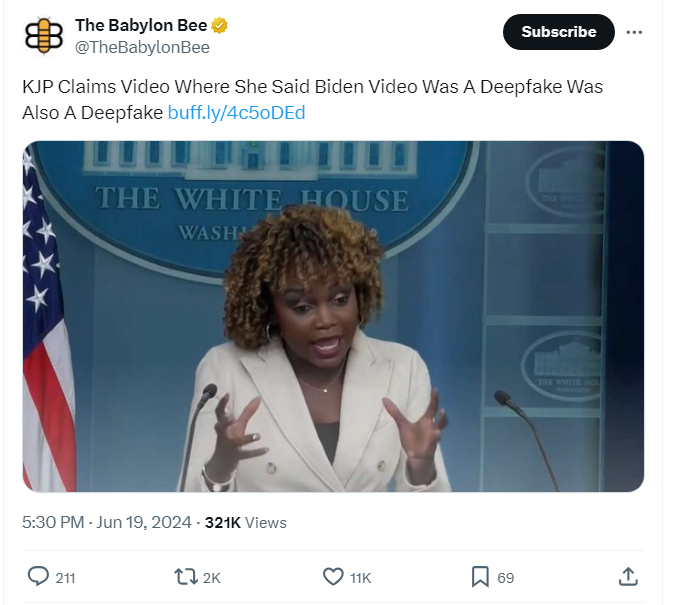The width and height of the screenshot is (675, 605).
Task: Click the Babylon Bee profile avatar
Action: point(43,36)
